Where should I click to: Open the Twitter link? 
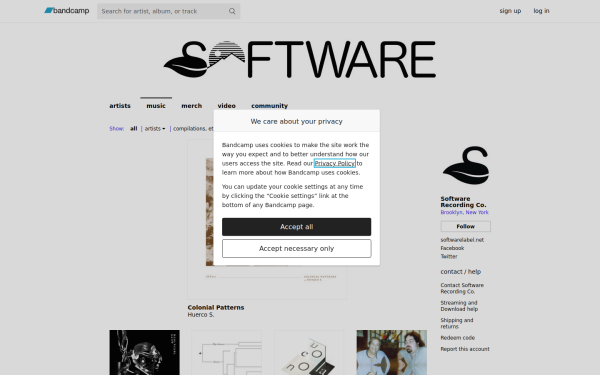click(x=449, y=256)
